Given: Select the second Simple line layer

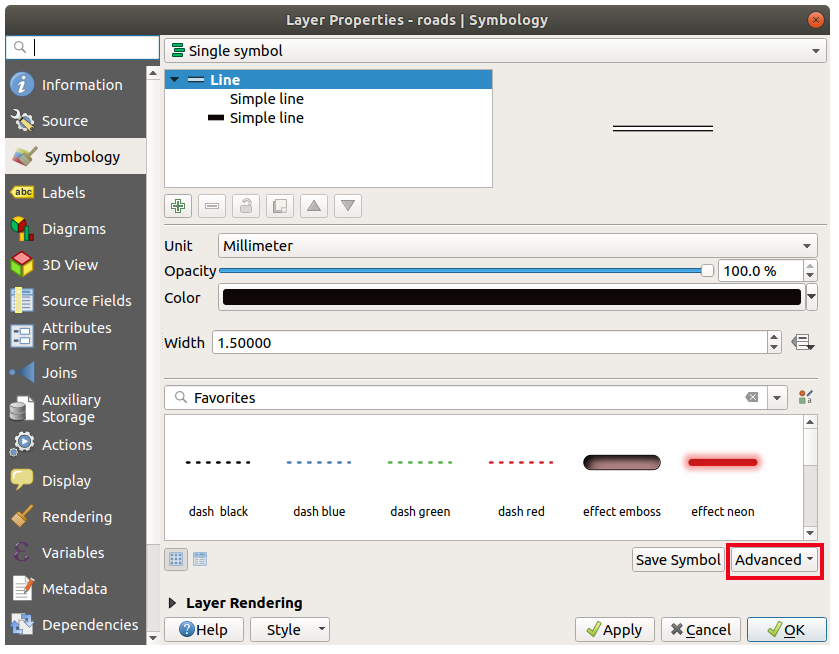Looking at the screenshot, I should coord(266,118).
